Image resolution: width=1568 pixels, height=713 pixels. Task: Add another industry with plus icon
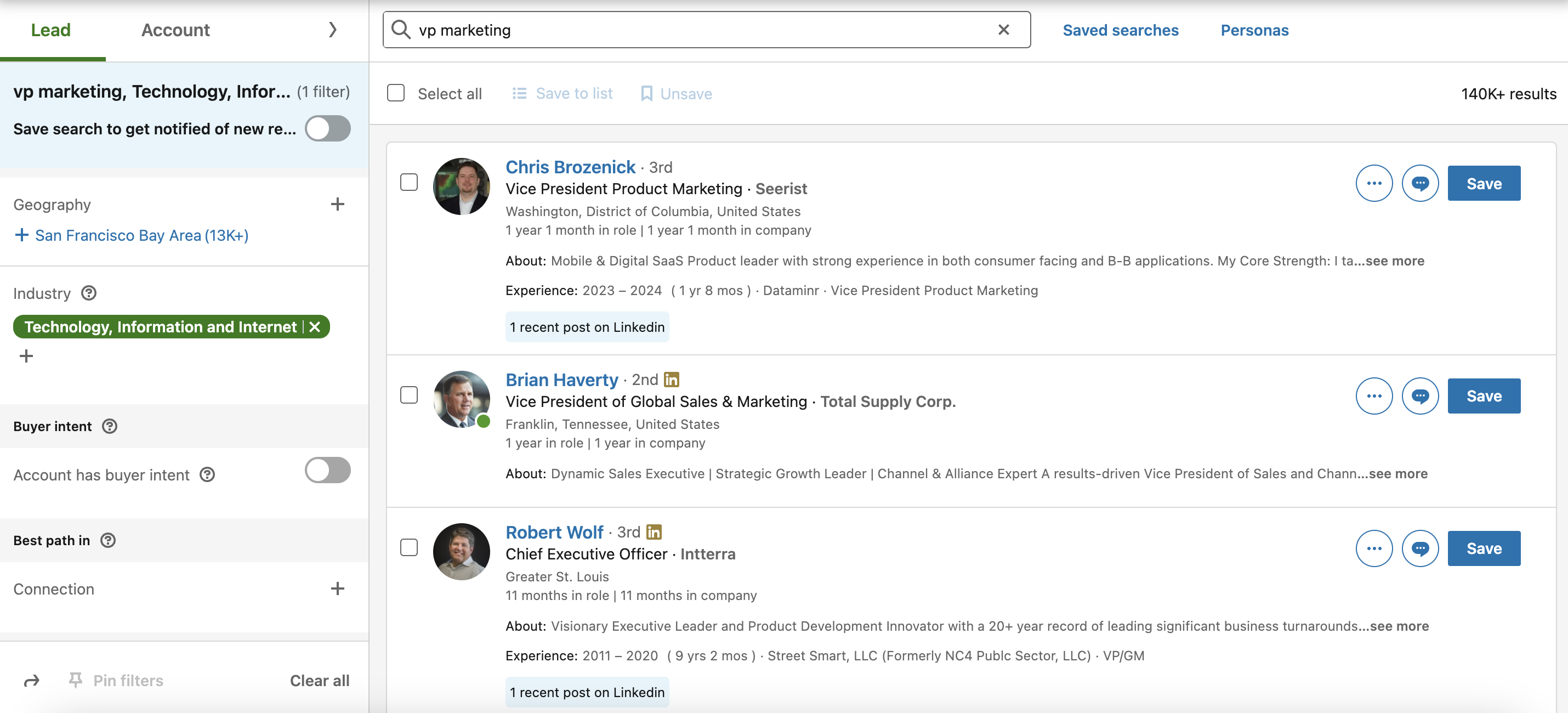(x=26, y=356)
